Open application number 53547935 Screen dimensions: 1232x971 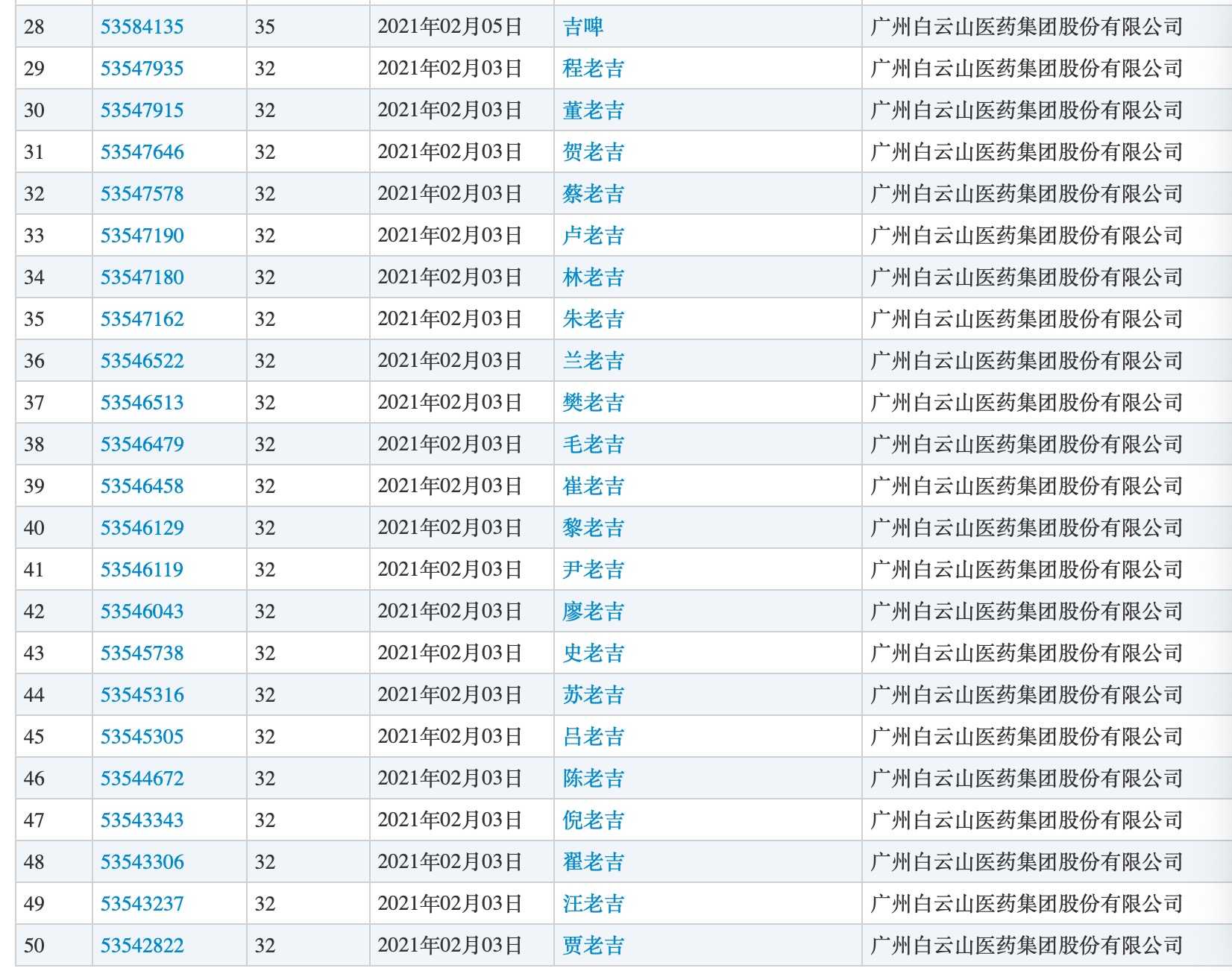pyautogui.click(x=142, y=69)
